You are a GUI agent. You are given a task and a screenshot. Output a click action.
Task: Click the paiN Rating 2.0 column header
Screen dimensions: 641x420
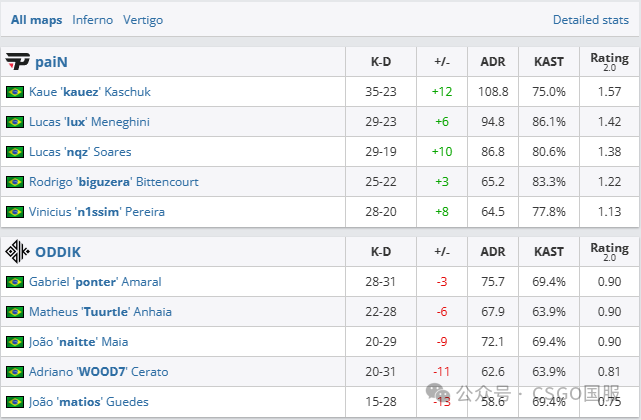point(610,62)
